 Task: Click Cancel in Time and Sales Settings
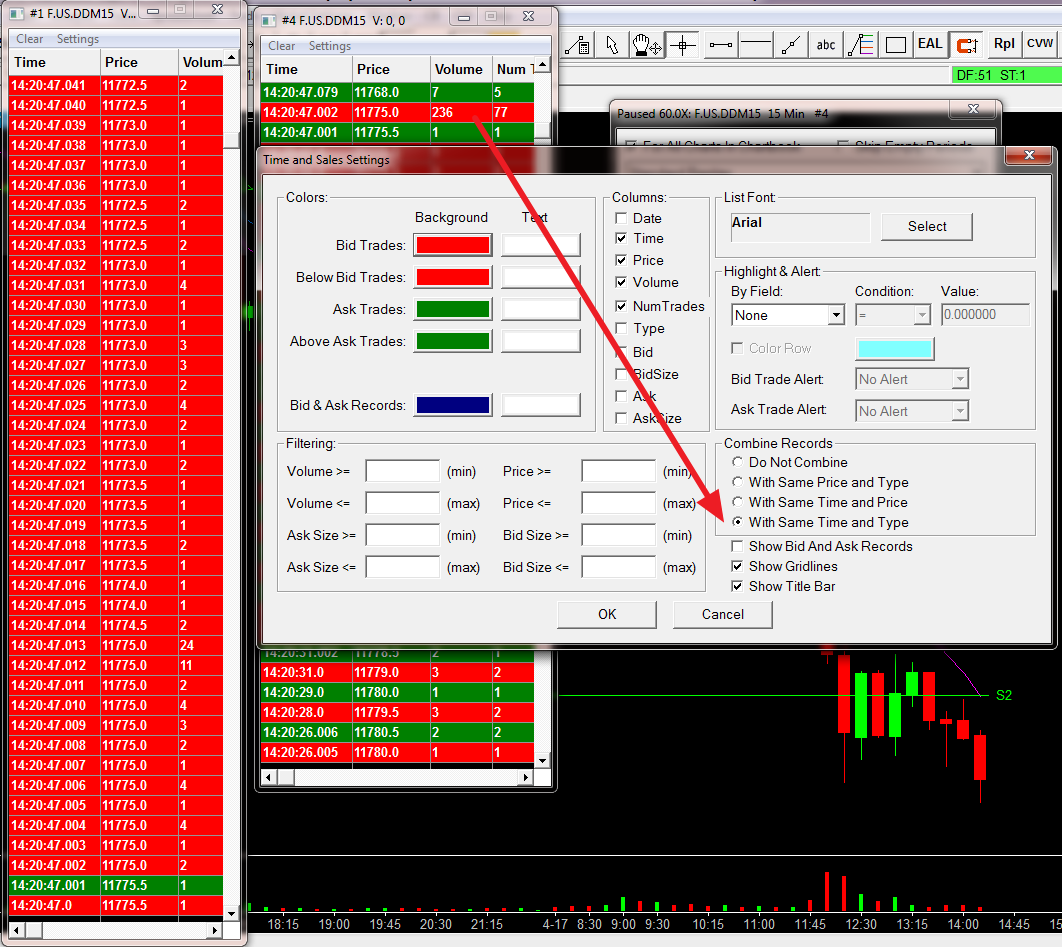tap(723, 614)
